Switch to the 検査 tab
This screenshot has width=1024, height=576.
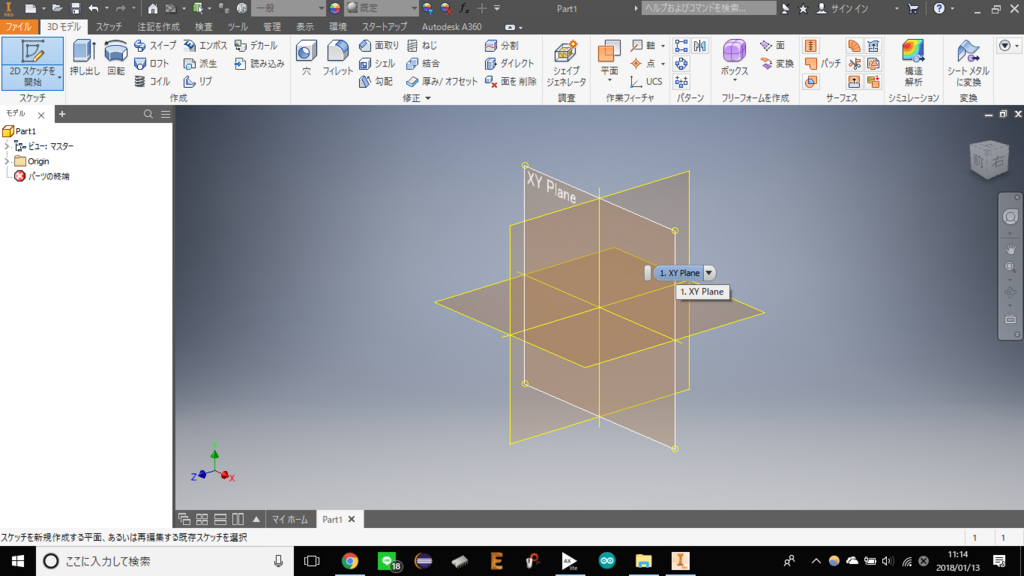point(204,27)
